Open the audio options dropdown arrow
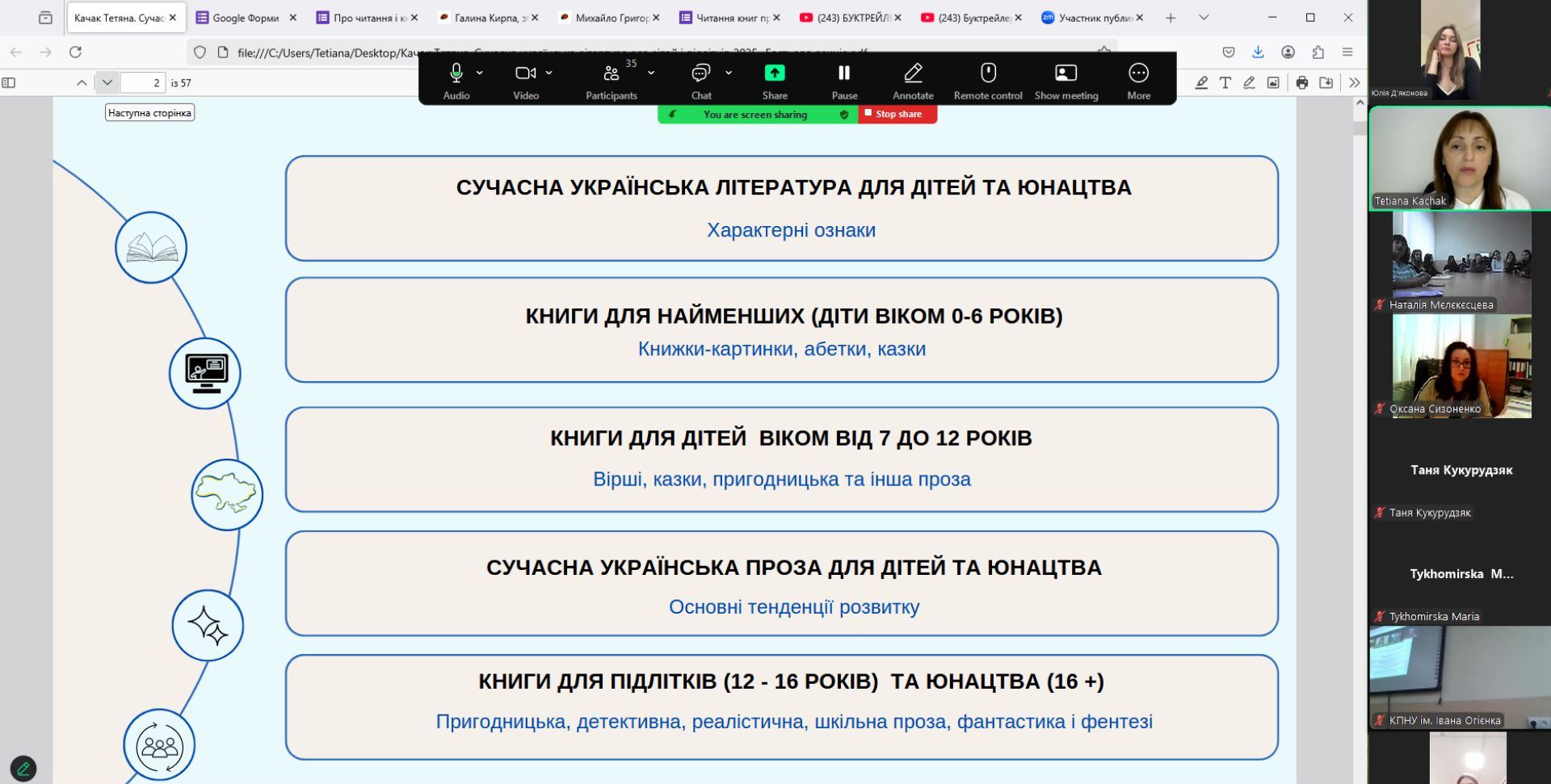Viewport: 1551px width, 784px height. pyautogui.click(x=479, y=73)
